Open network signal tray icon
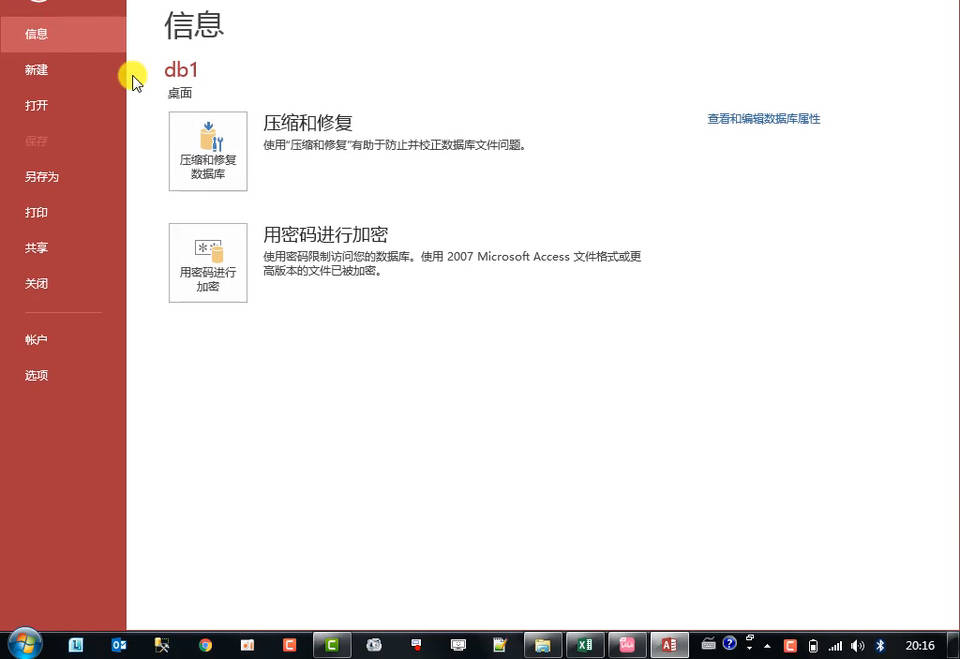Image resolution: width=960 pixels, height=659 pixels. click(835, 646)
